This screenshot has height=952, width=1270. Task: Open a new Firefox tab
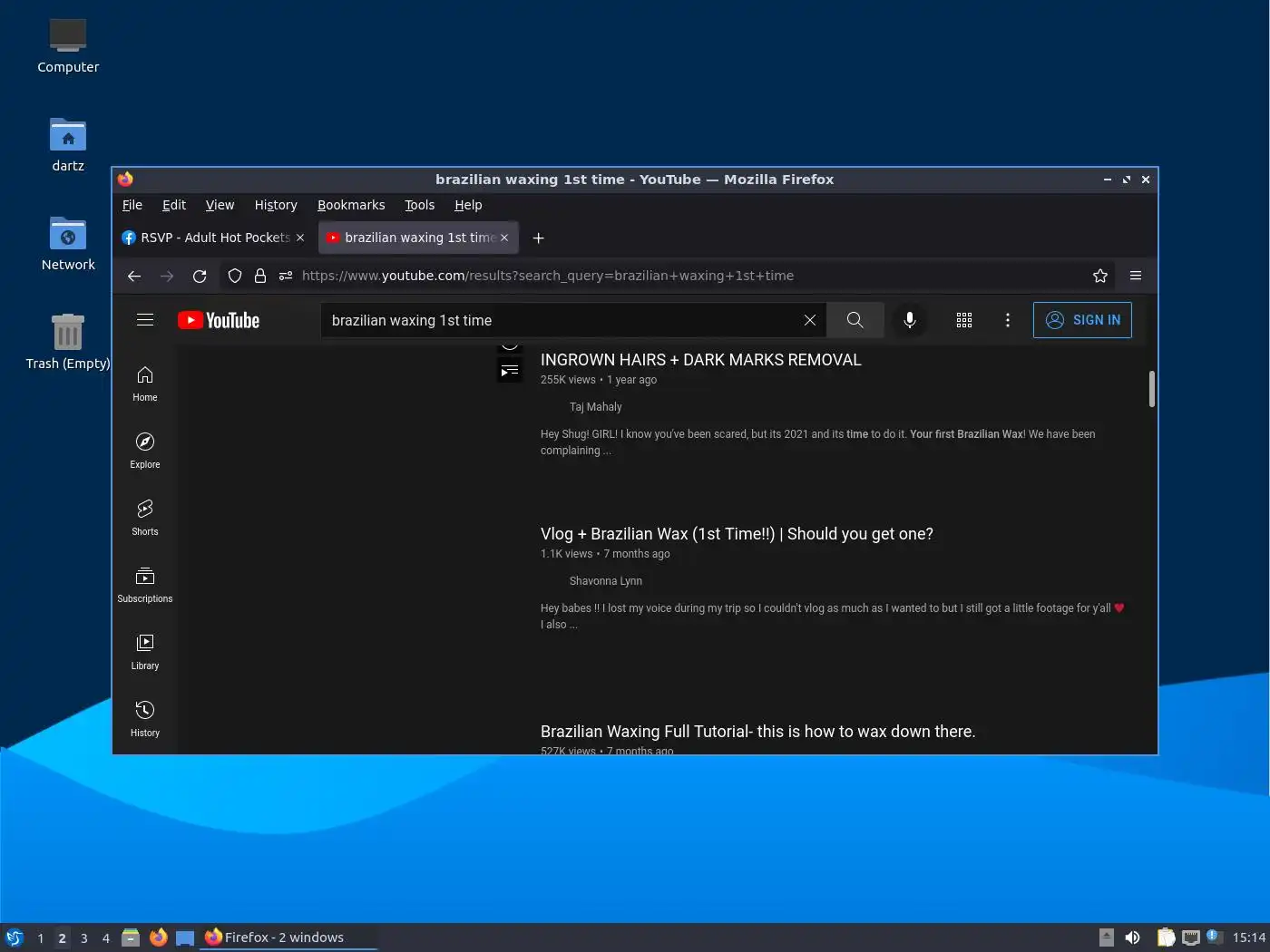[538, 238]
